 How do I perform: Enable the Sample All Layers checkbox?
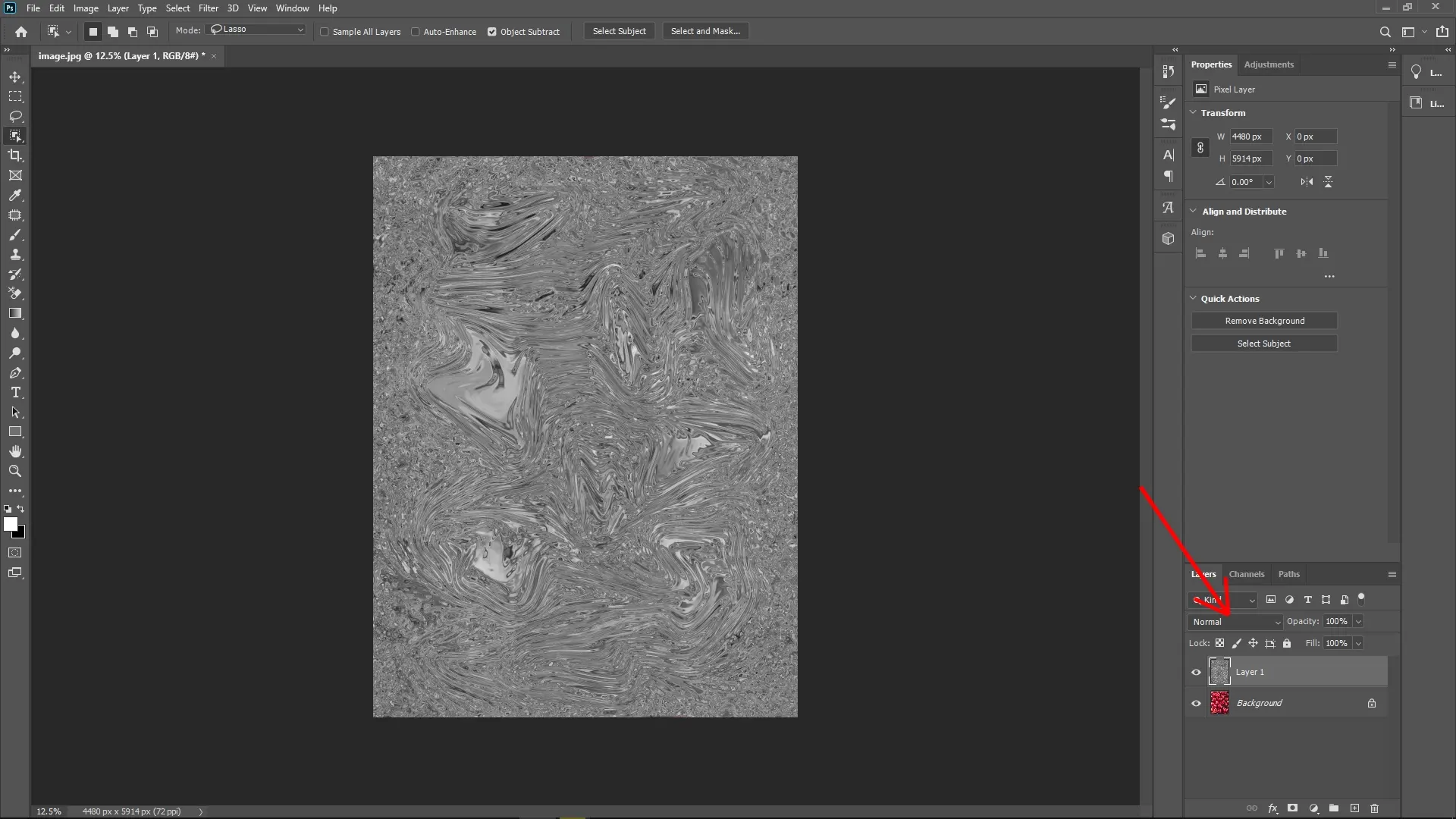click(325, 32)
